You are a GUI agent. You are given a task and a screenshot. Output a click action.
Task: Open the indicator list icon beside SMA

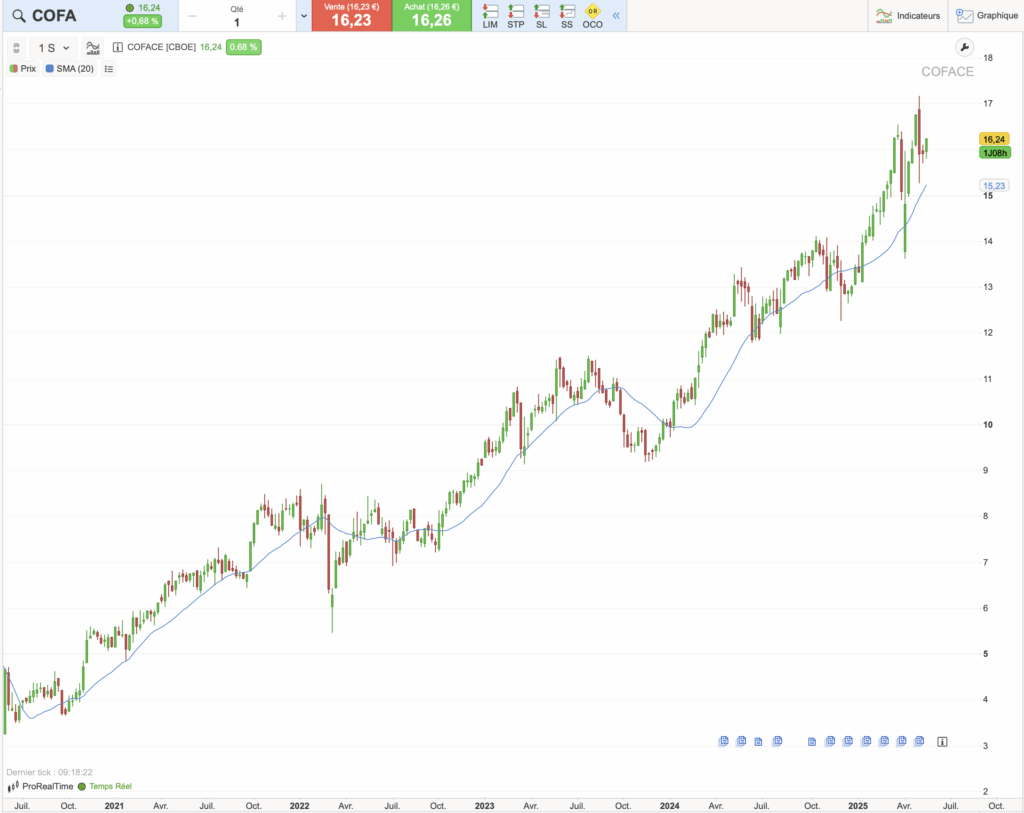pyautogui.click(x=109, y=69)
